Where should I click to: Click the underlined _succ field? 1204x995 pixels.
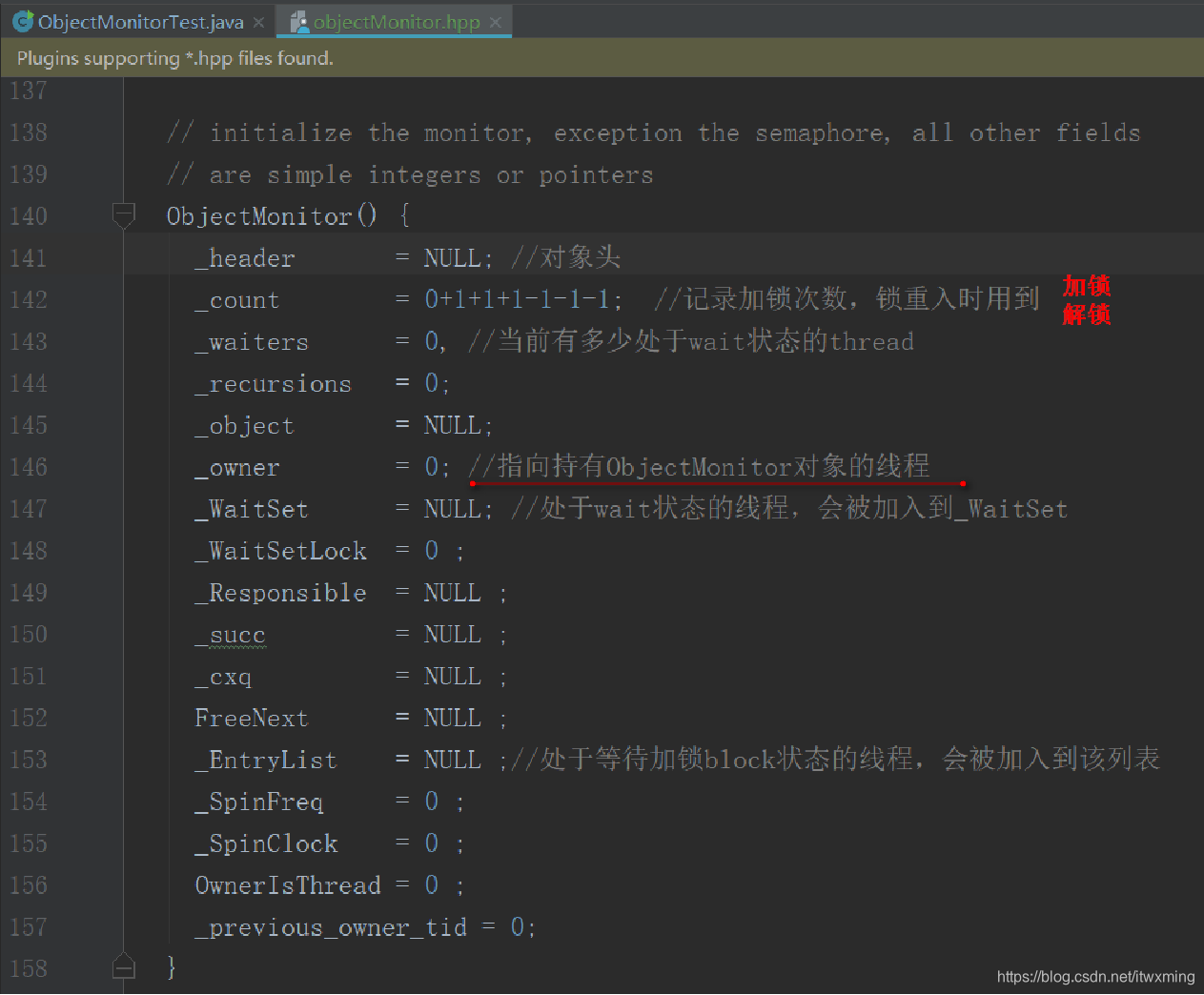coord(231,635)
